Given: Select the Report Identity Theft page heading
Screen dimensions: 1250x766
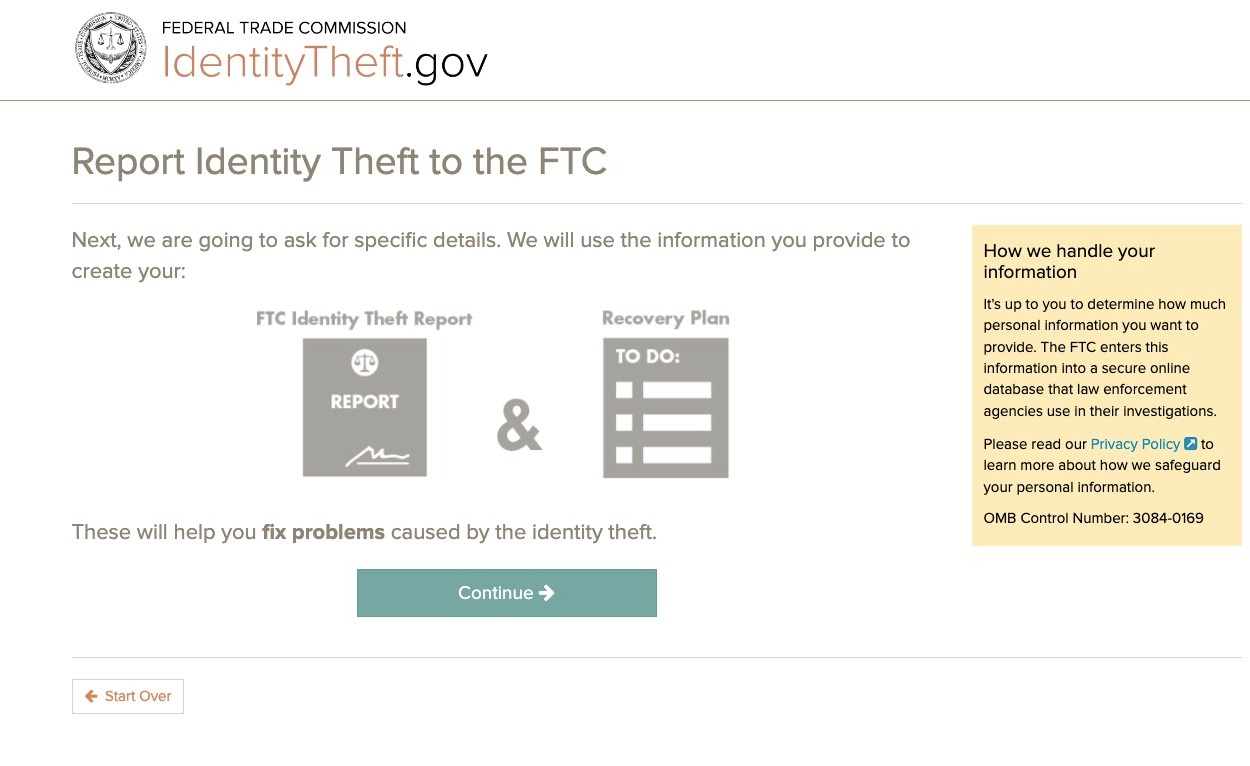Looking at the screenshot, I should [339, 161].
